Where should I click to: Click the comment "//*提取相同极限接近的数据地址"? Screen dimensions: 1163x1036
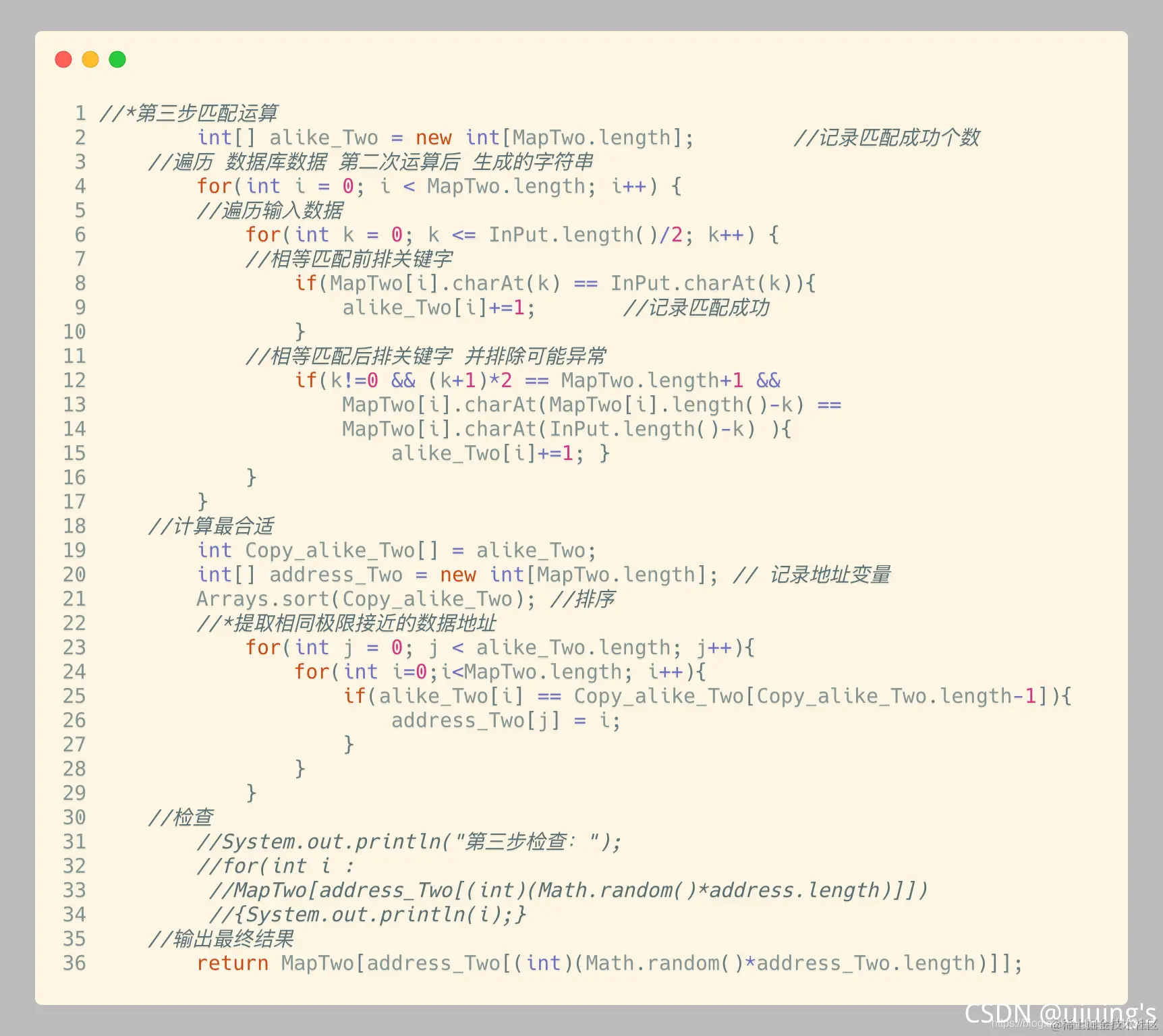coord(347,623)
